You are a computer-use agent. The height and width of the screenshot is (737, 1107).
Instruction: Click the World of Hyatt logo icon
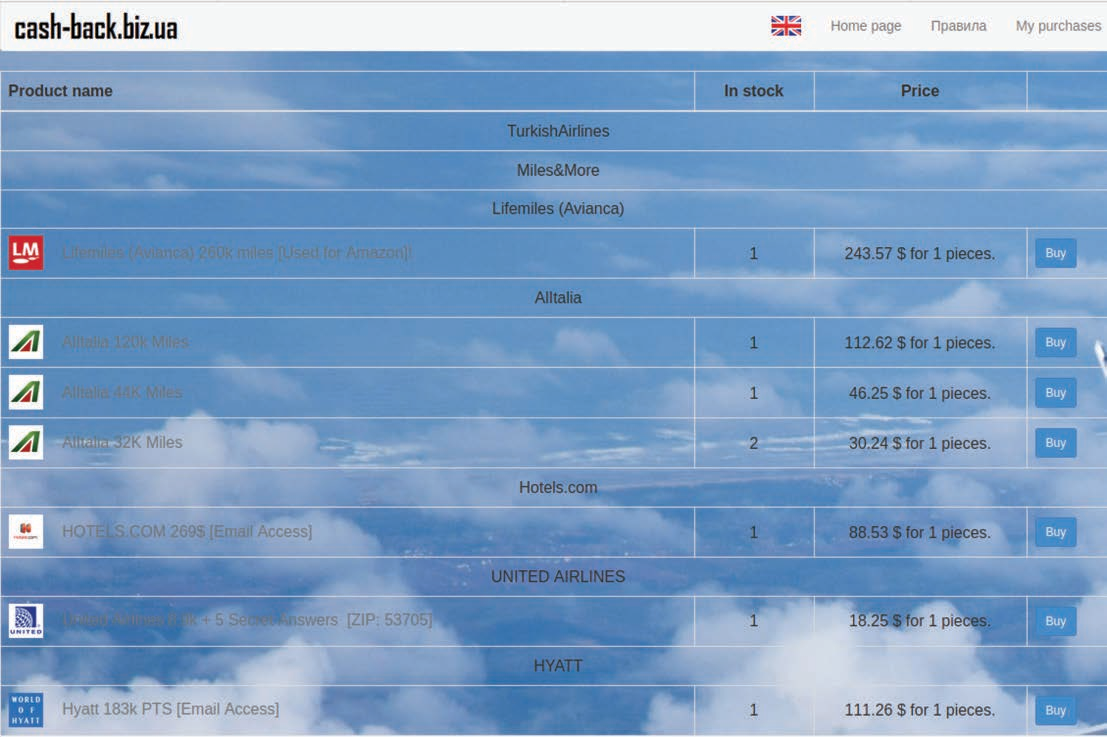click(26, 710)
